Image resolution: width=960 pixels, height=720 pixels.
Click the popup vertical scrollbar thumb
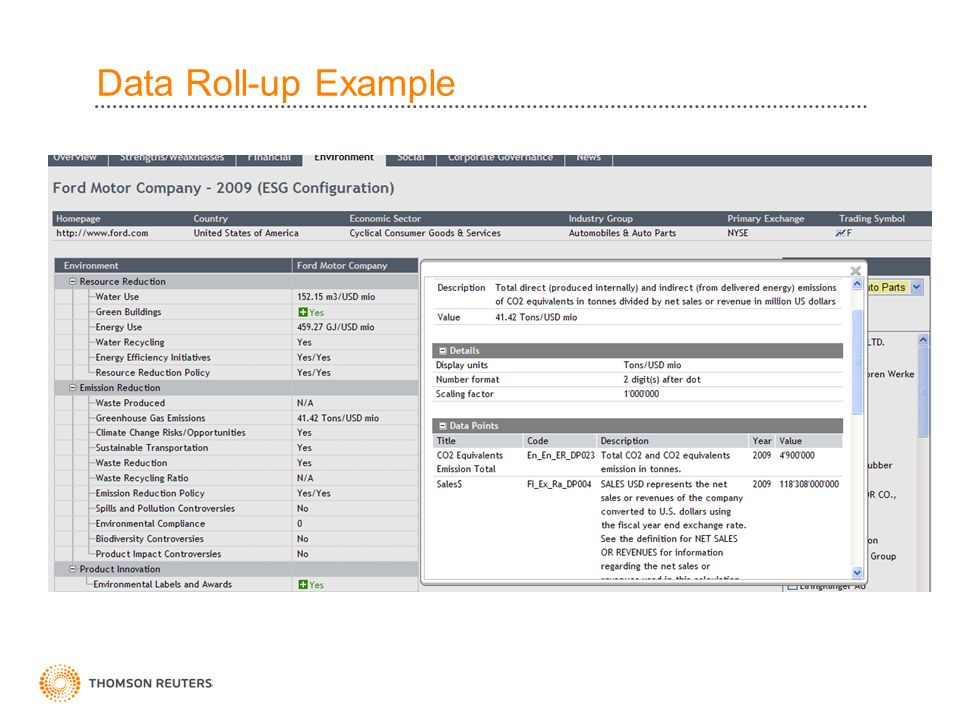click(x=857, y=361)
